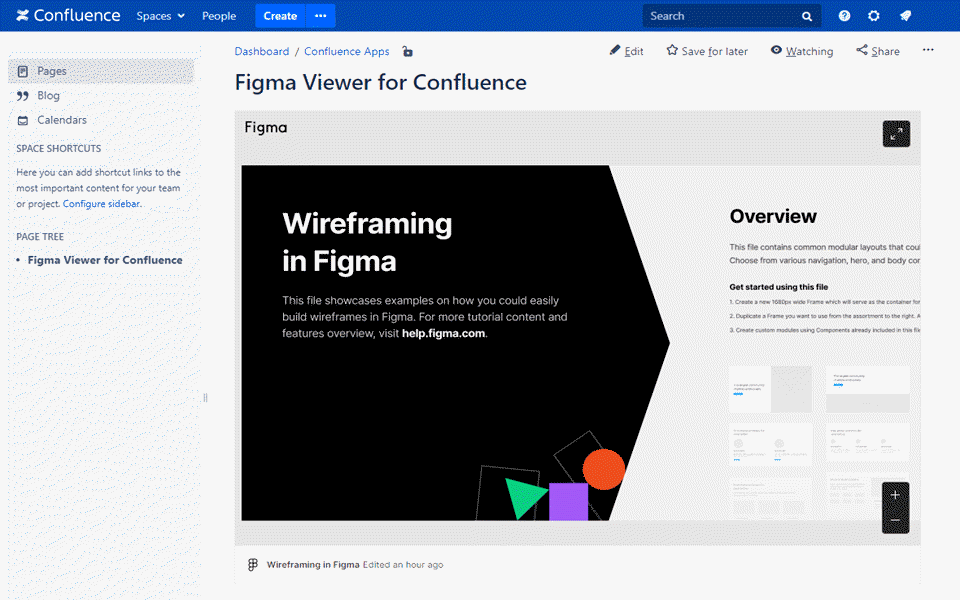Open Pages in the sidebar
The height and width of the screenshot is (600, 960).
101,71
